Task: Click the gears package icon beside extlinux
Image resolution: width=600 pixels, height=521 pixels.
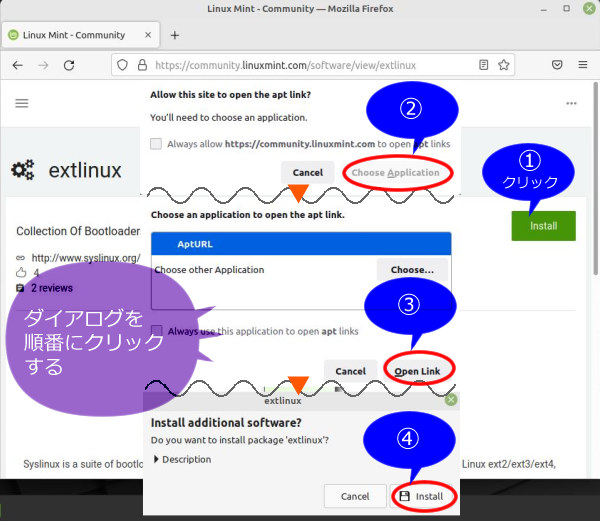Action: point(23,170)
